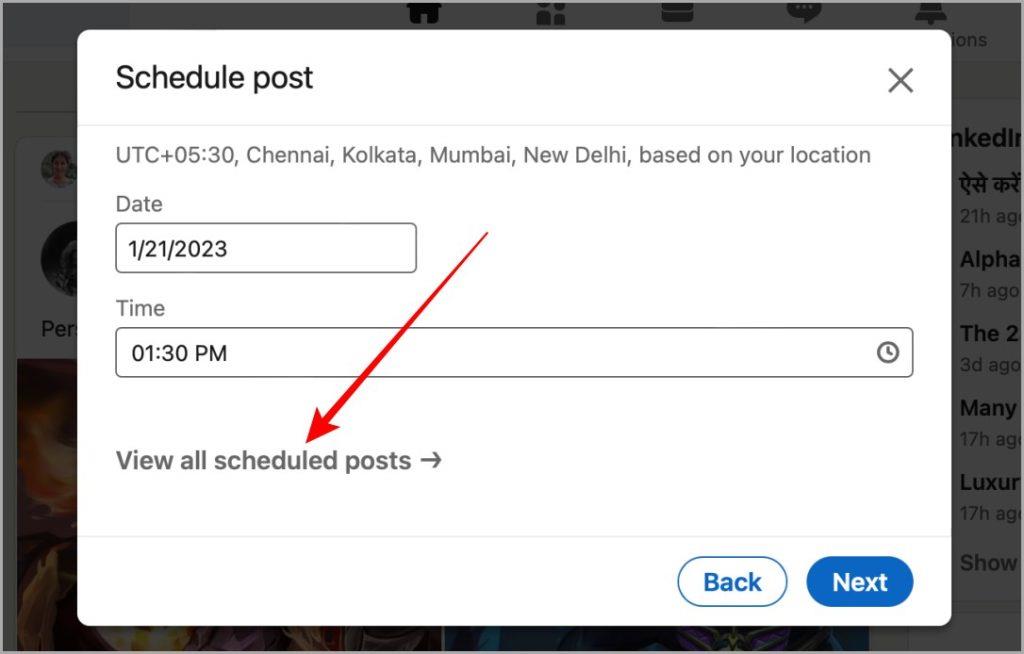Open the My Network people icon
Viewport: 1024px width, 654px height.
[551, 13]
